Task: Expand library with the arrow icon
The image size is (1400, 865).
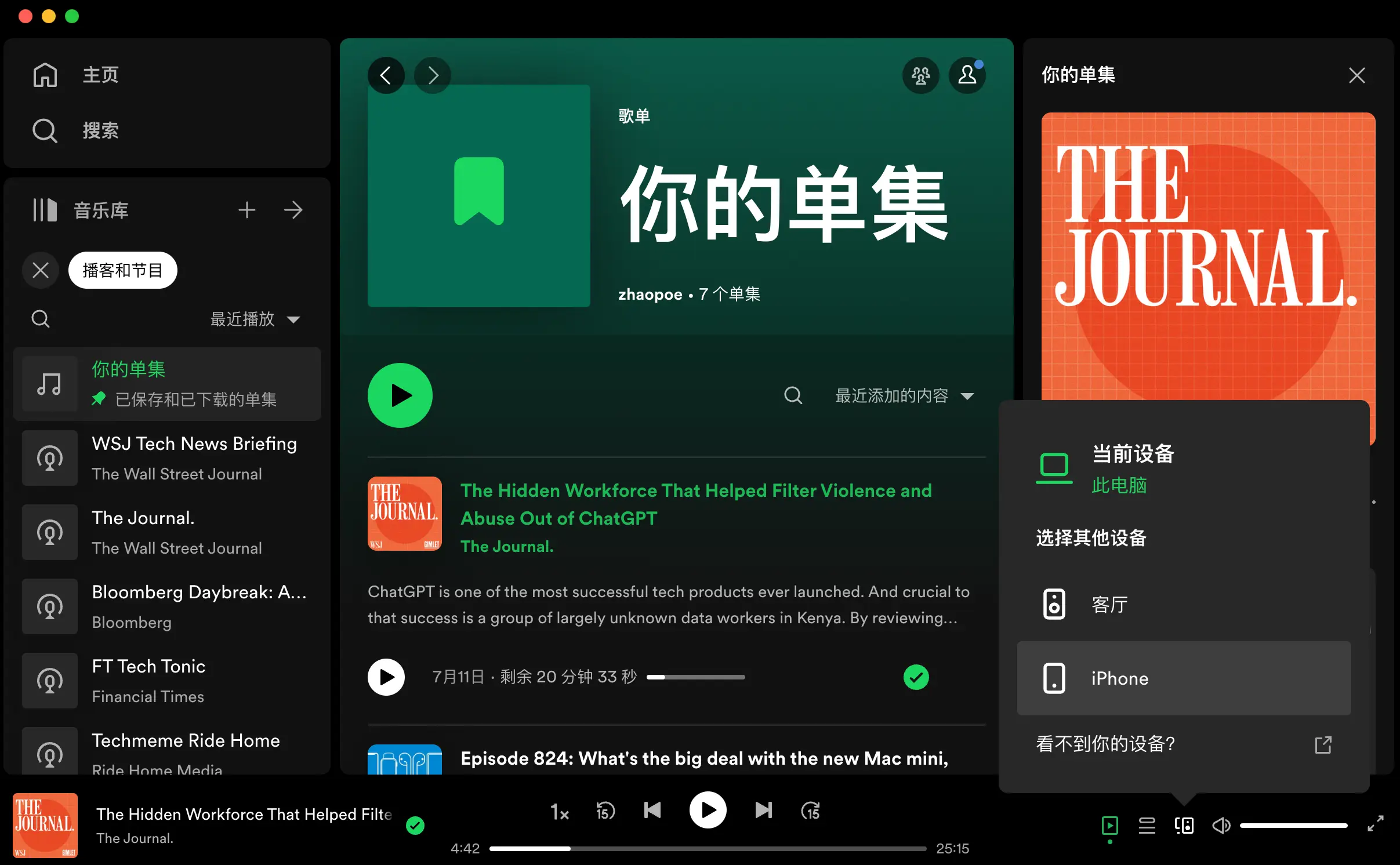Action: 293,210
